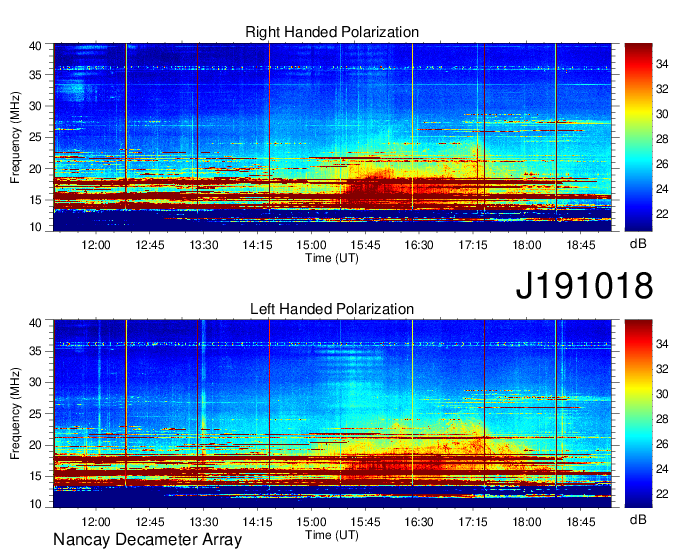This screenshot has height=552, width=680.
Task: Click "18:45" time tick under Left Handed plot
Action: click(x=581, y=522)
